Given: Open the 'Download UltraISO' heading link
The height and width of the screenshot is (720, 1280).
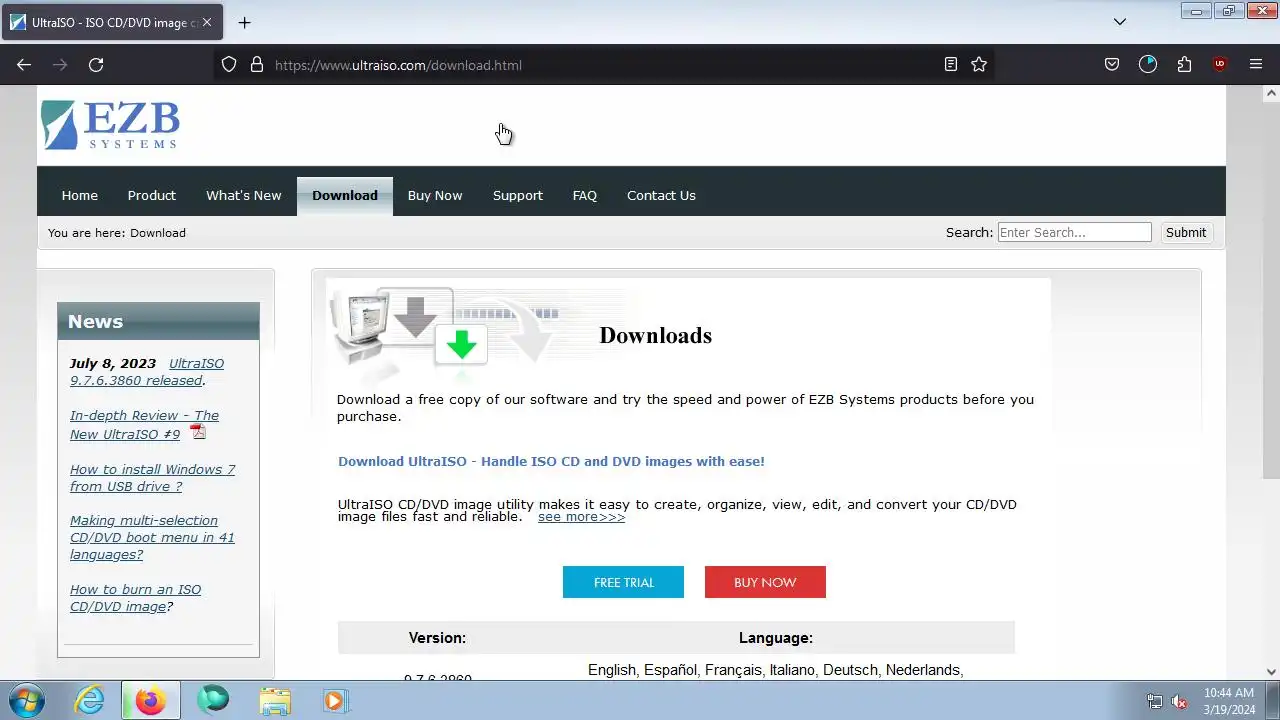Looking at the screenshot, I should pos(551,461).
